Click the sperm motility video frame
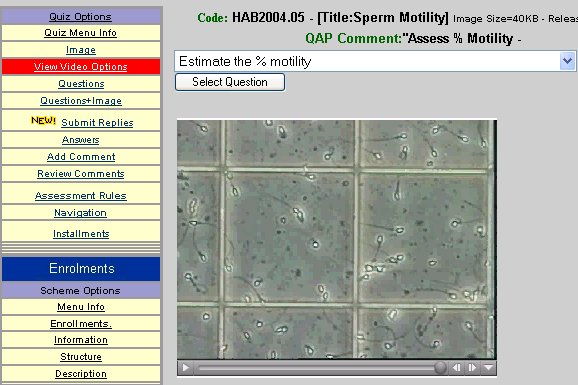This screenshot has width=578, height=385. (x=337, y=239)
